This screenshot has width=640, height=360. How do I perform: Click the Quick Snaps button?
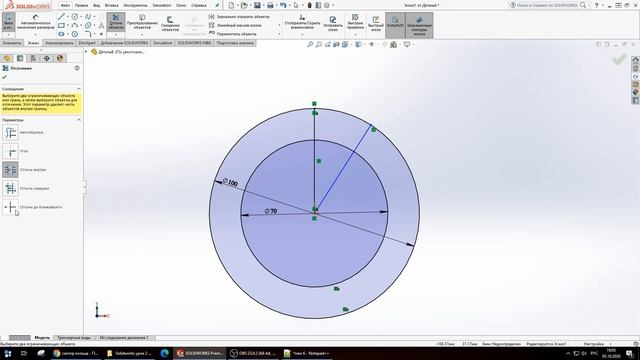point(356,22)
